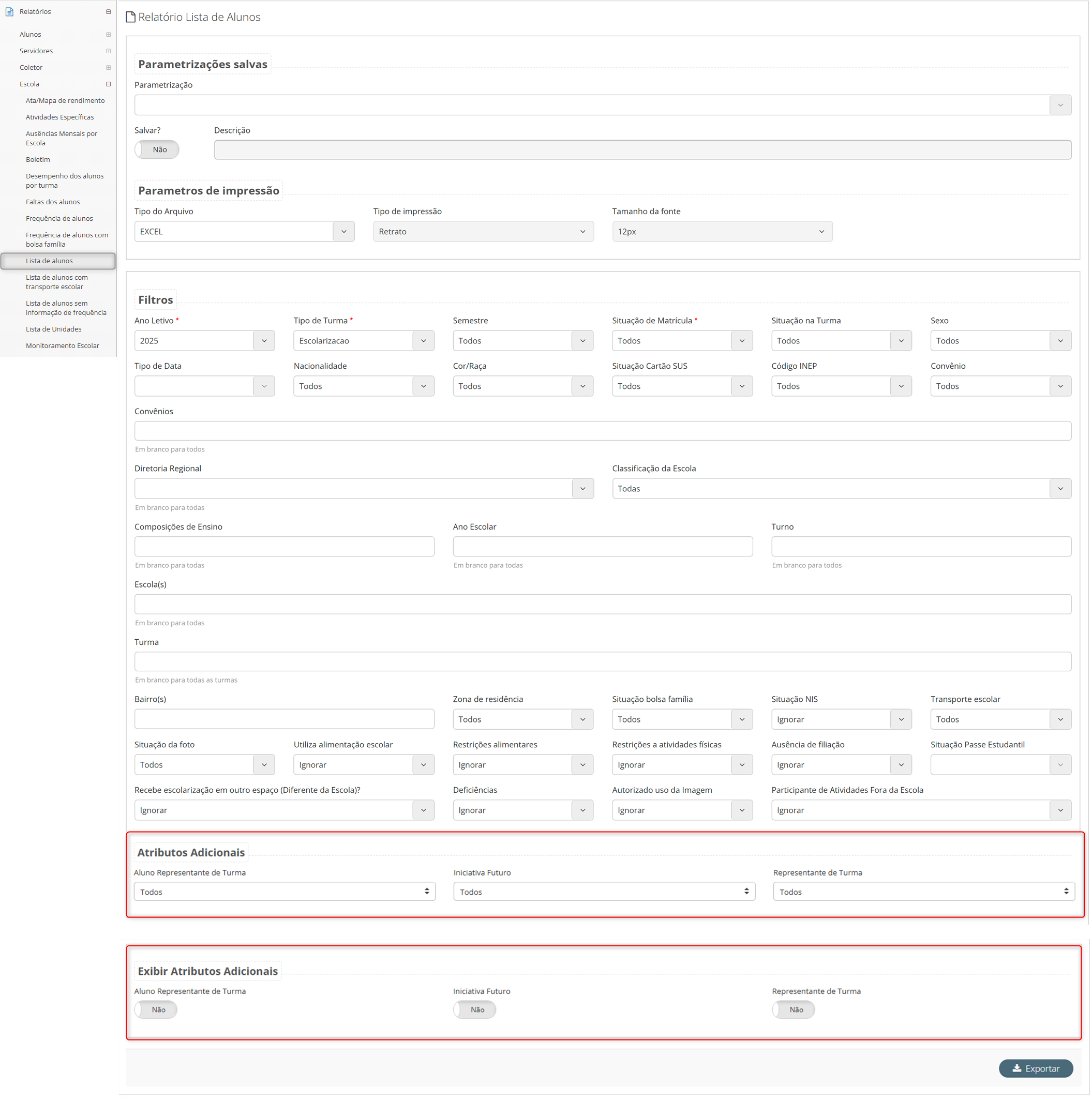This screenshot has width=1092, height=1100.
Task: Select Lista de alunos in sidebar
Action: pos(58,261)
